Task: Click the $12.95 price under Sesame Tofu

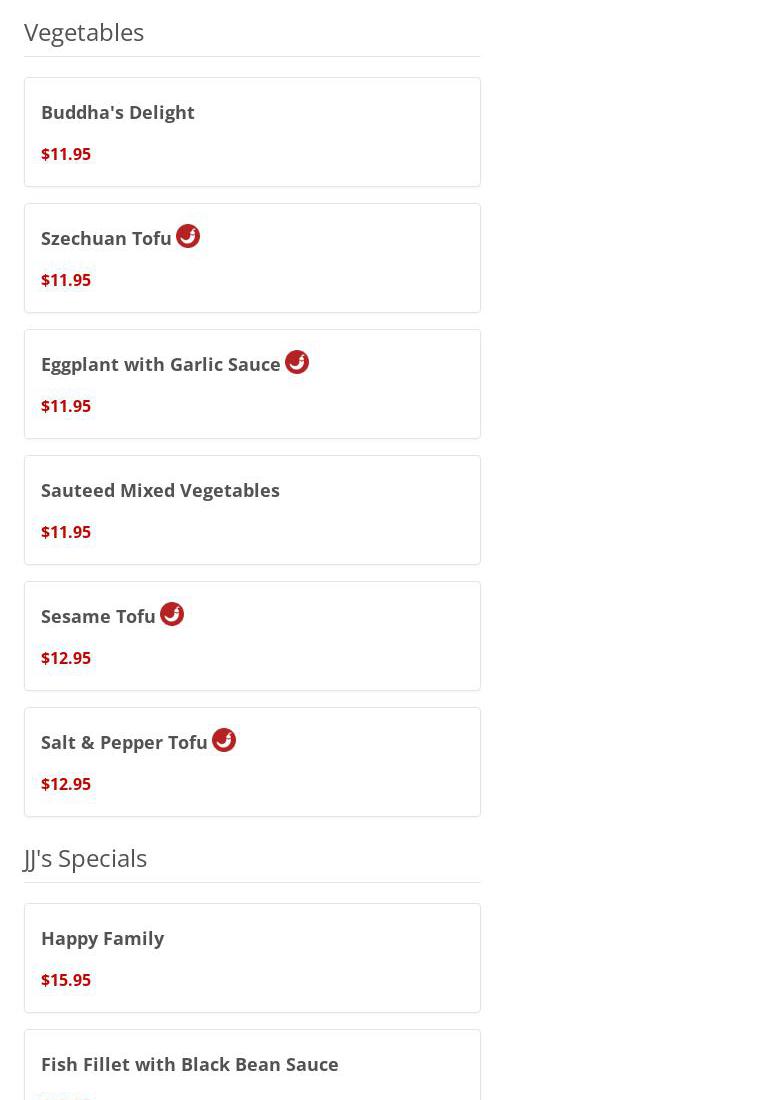Action: pos(66,658)
